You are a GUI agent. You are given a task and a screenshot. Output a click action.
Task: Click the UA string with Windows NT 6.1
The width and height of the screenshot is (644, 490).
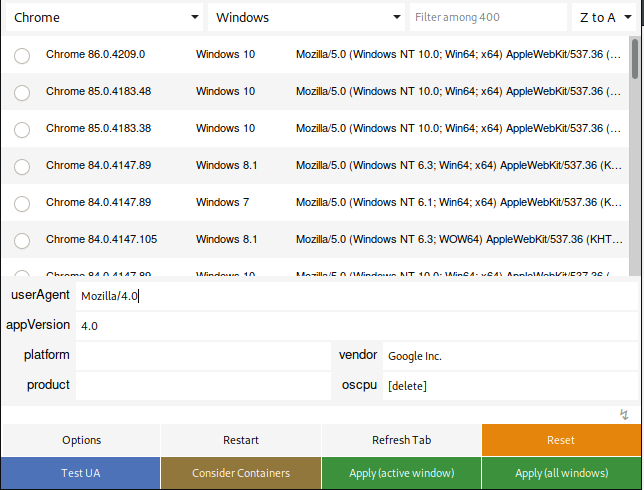pos(458,202)
